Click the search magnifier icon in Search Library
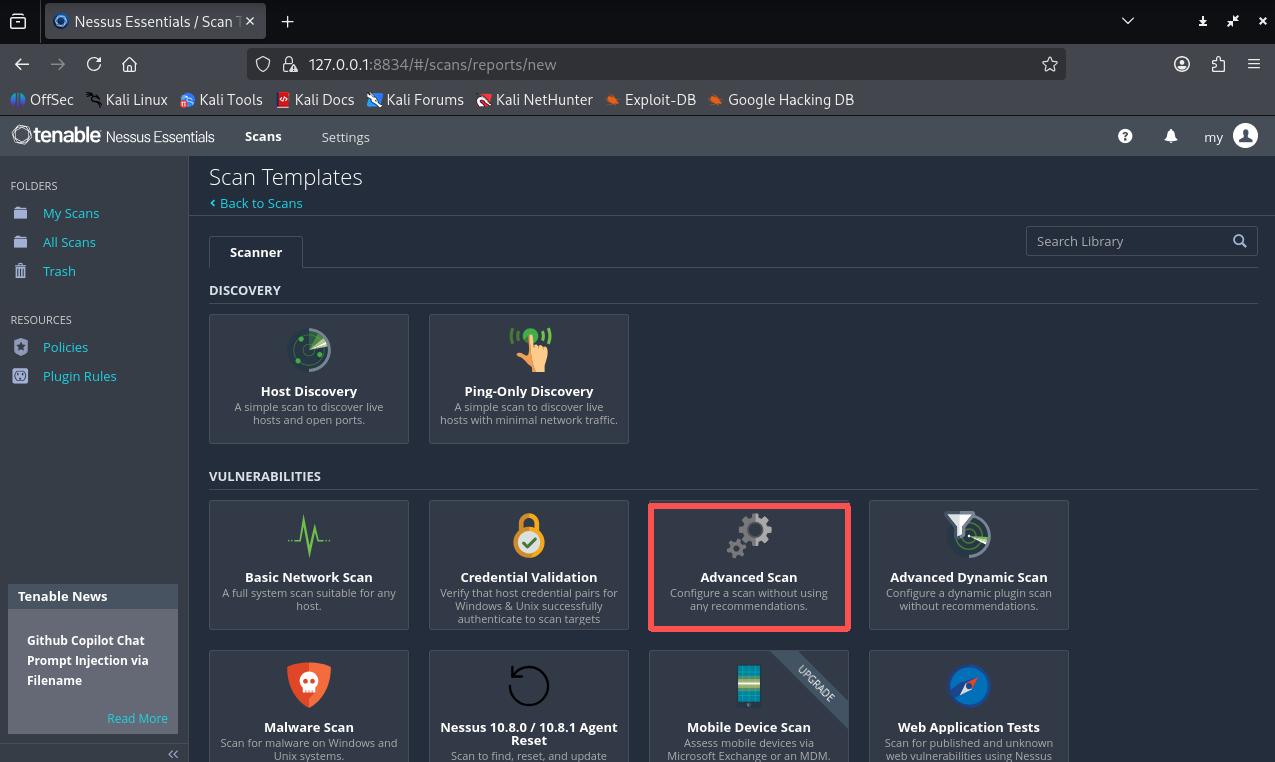 1240,241
